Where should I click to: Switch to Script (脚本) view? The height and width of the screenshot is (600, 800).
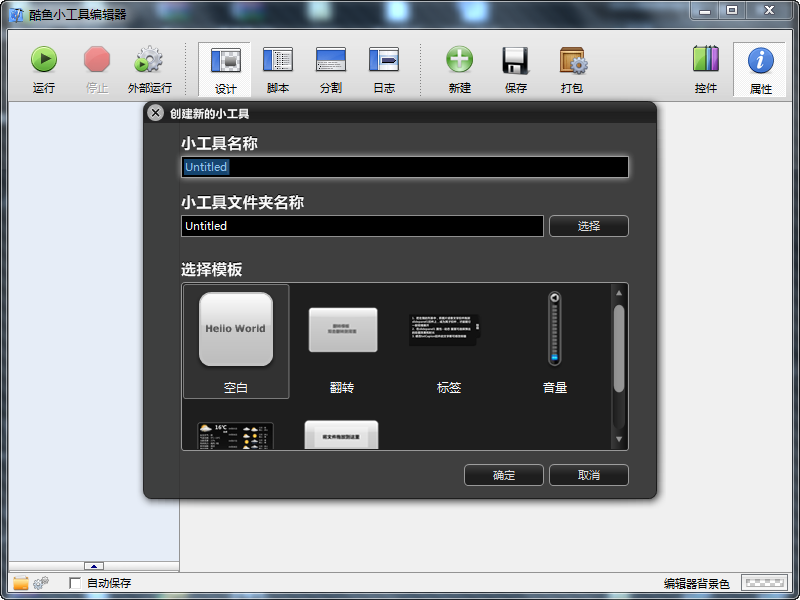tap(278, 60)
